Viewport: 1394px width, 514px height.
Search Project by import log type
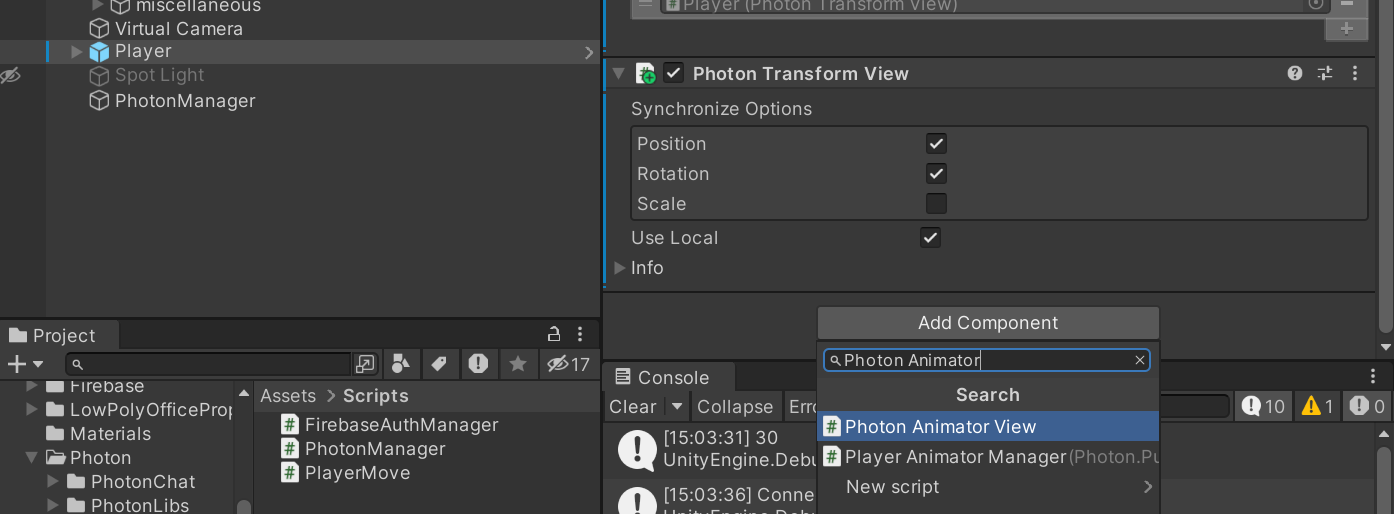click(478, 364)
